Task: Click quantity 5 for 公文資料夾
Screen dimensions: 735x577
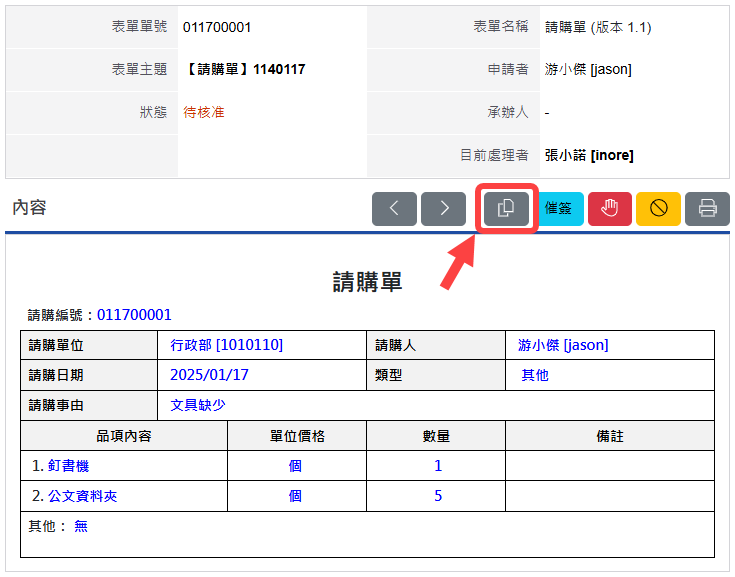Action: click(x=438, y=496)
